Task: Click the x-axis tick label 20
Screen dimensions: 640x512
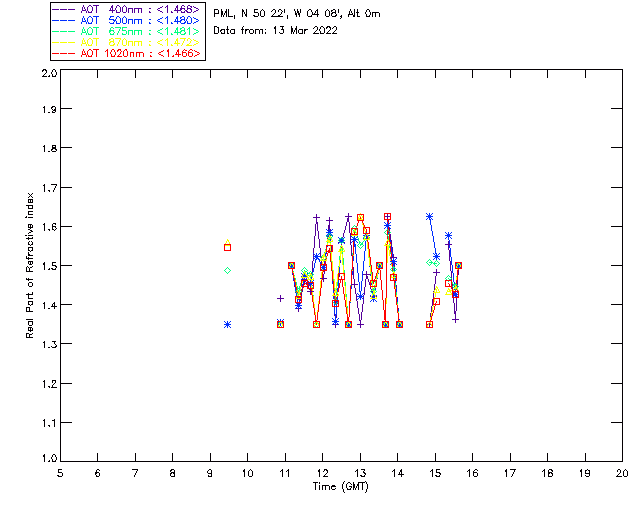Action: 622,473
